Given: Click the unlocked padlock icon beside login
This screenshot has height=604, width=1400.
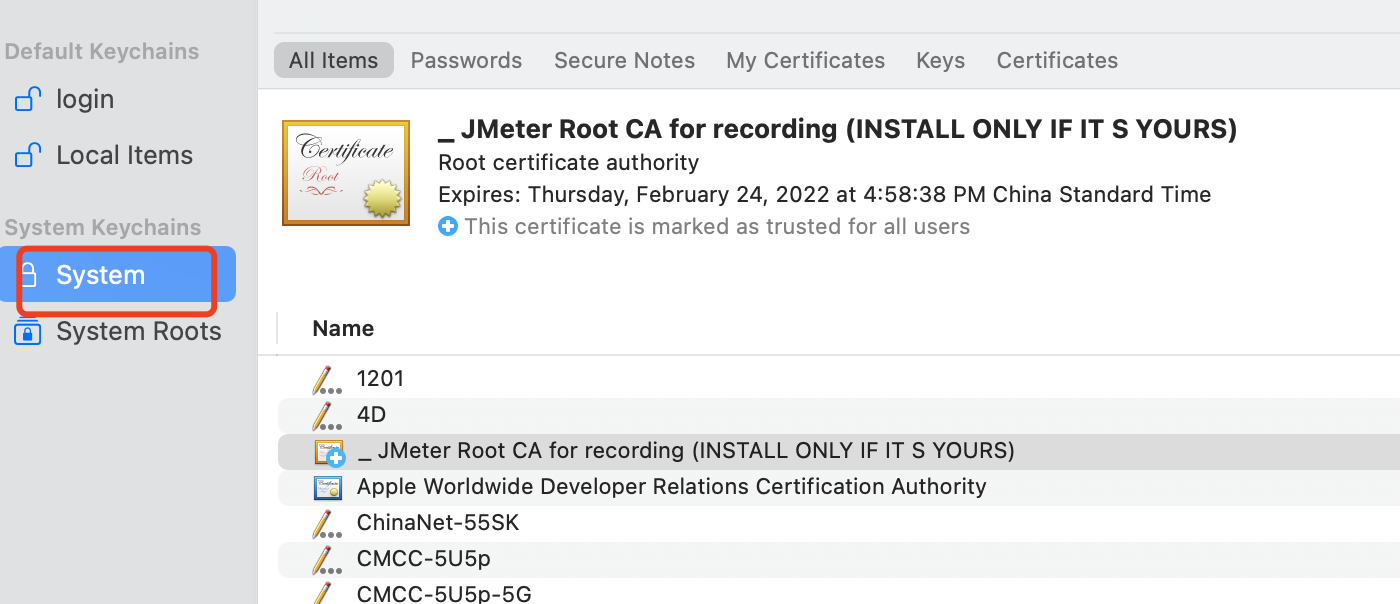Looking at the screenshot, I should (x=28, y=99).
